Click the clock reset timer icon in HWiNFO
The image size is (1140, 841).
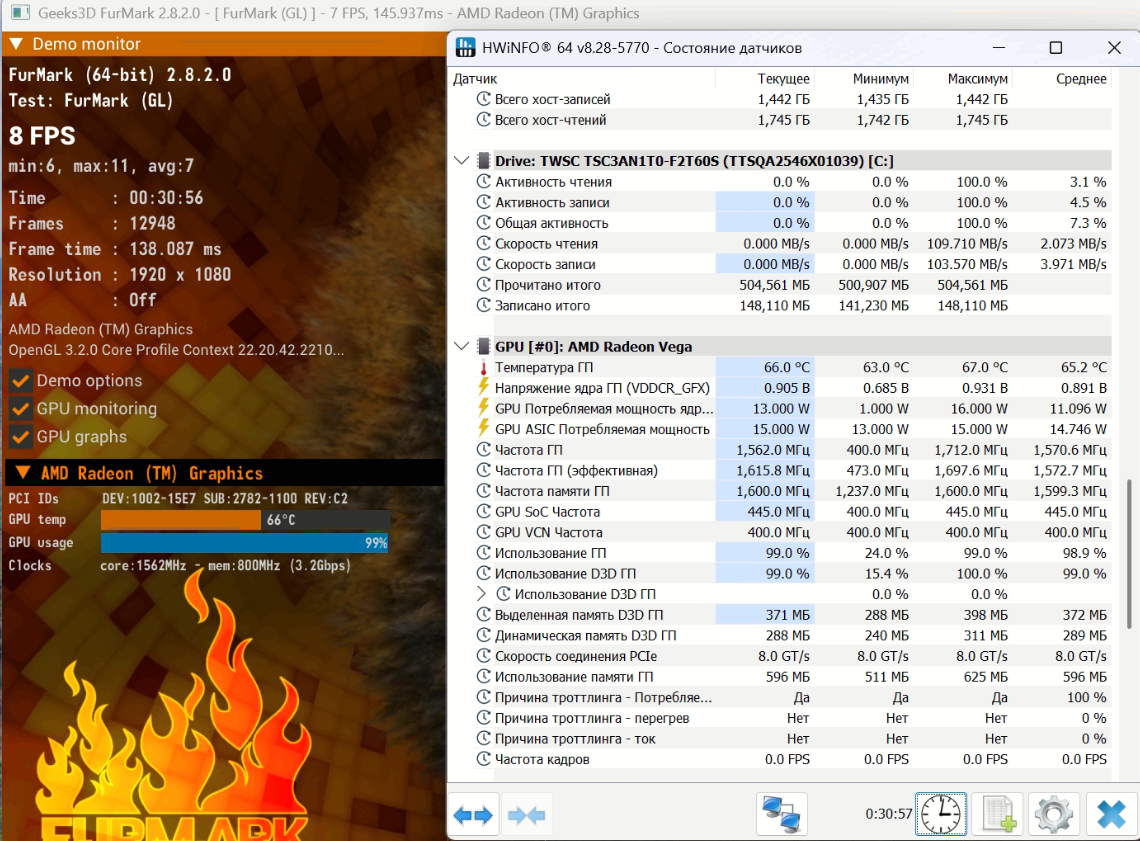tap(941, 814)
